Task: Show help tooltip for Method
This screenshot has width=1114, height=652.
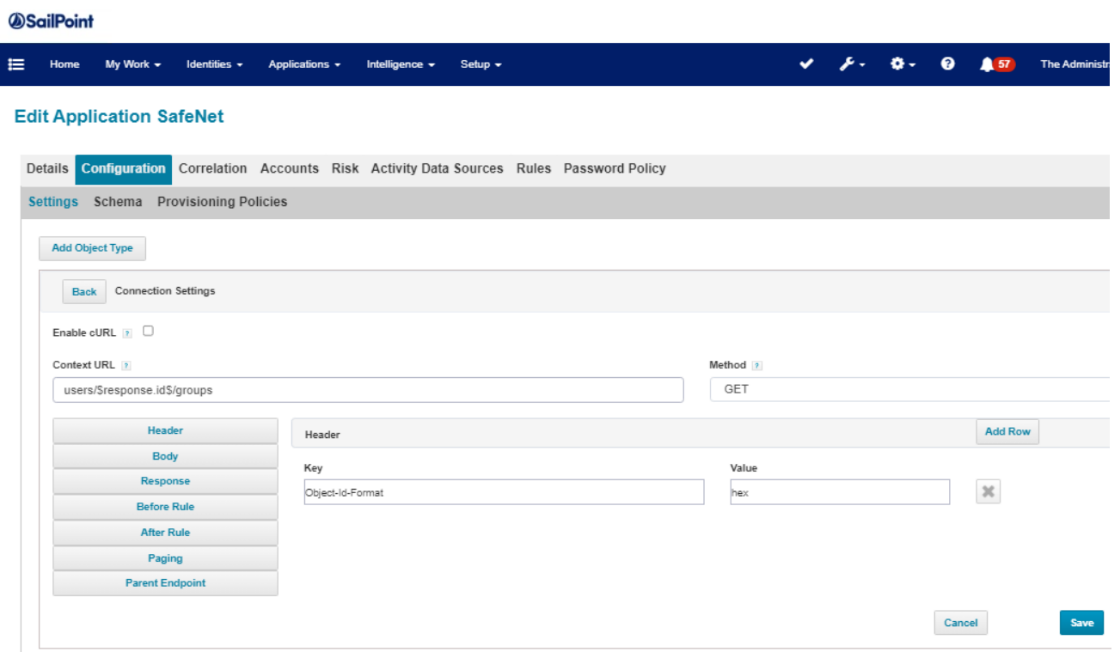Action: (x=757, y=366)
